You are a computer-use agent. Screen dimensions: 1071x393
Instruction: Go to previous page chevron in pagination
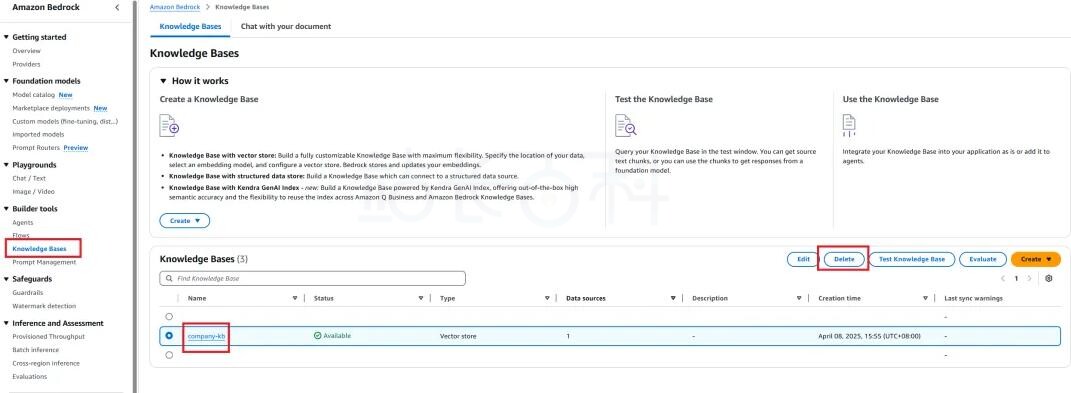1003,279
